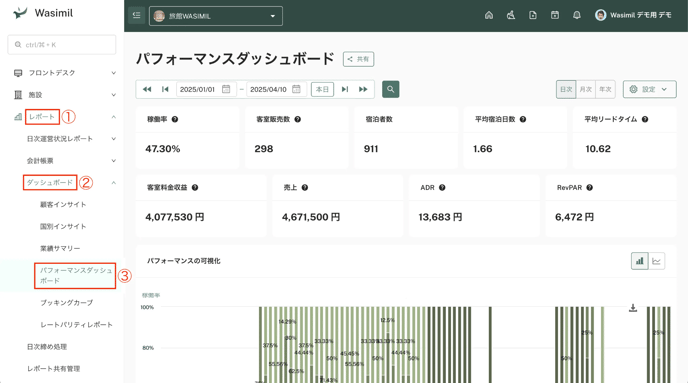Collapse the sidebar with menu toggle icon

[136, 15]
